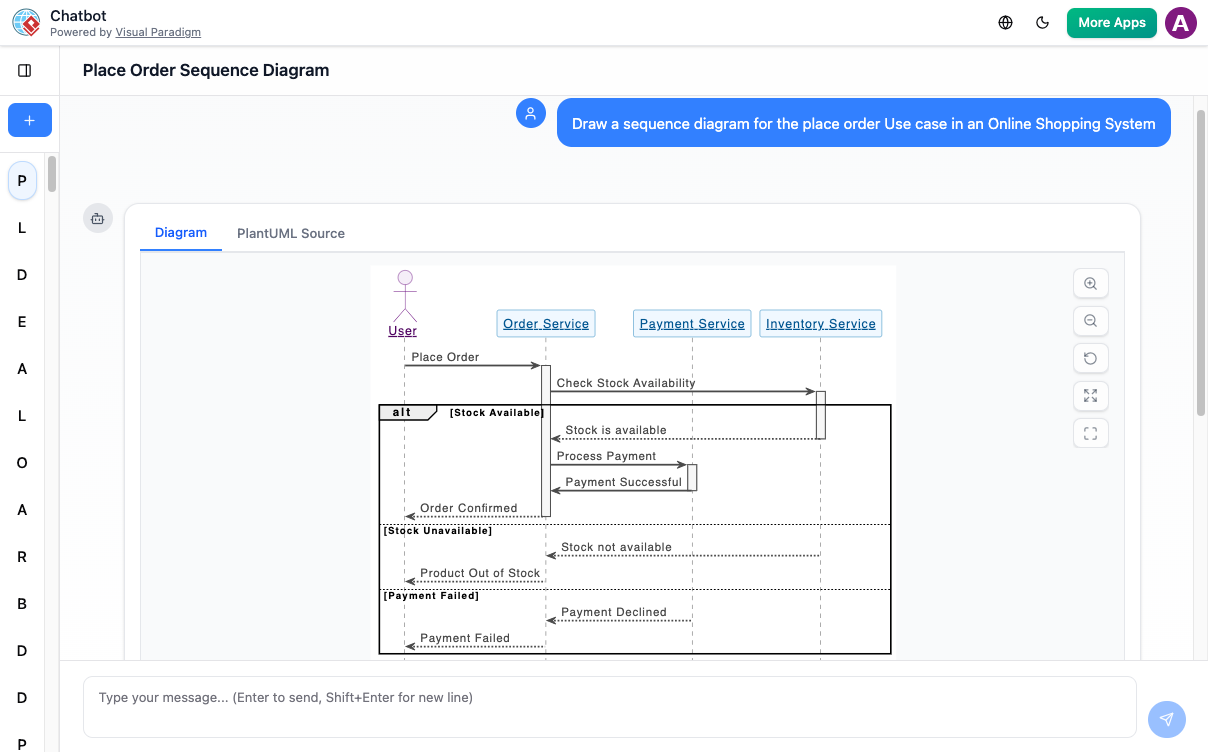1208x752 pixels.
Task: Select the Diagram tab
Action: [x=180, y=233]
